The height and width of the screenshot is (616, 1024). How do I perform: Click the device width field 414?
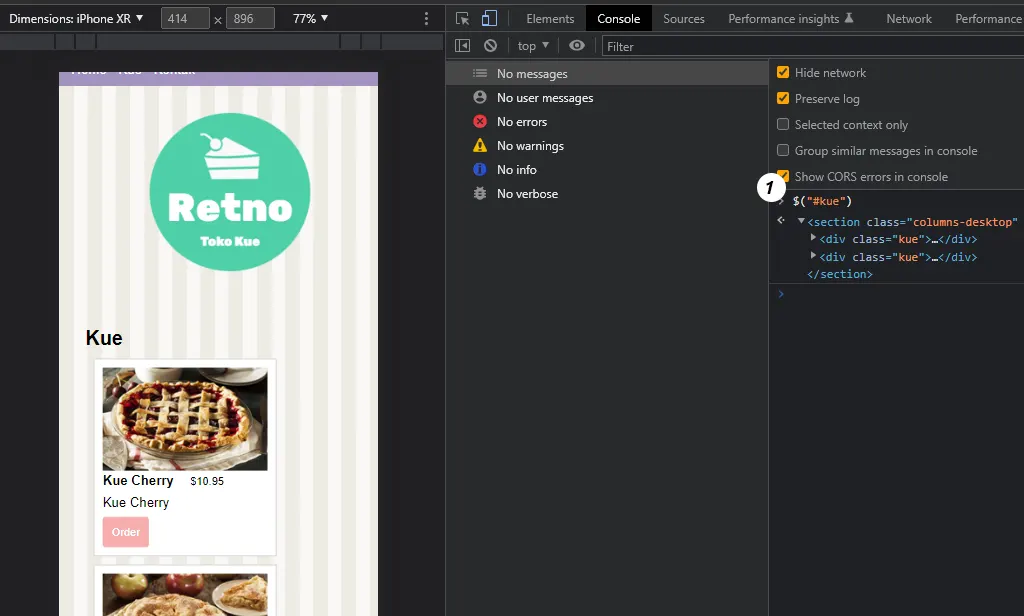185,19
